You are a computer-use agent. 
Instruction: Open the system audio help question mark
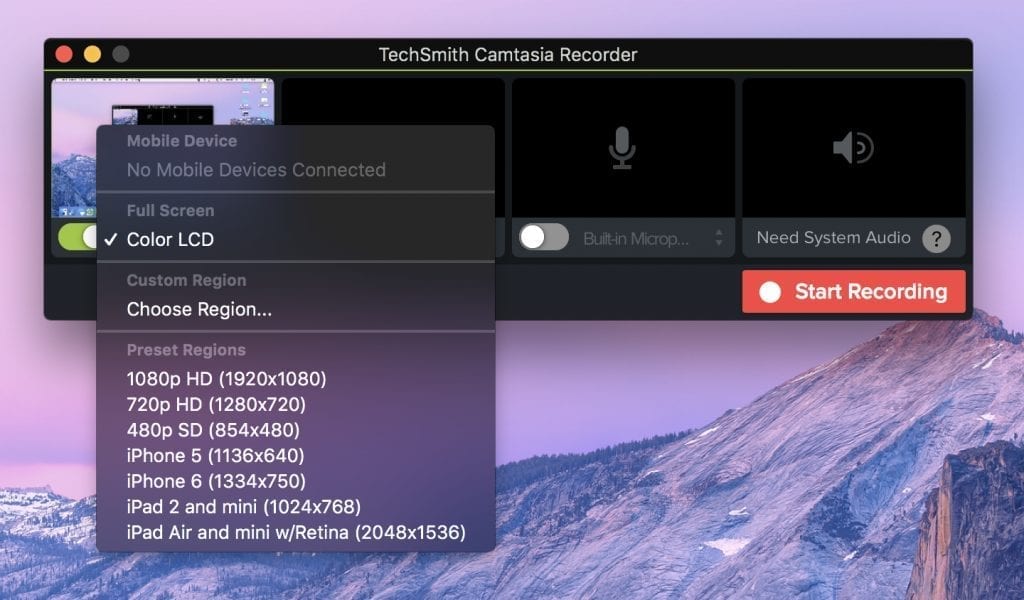point(936,238)
